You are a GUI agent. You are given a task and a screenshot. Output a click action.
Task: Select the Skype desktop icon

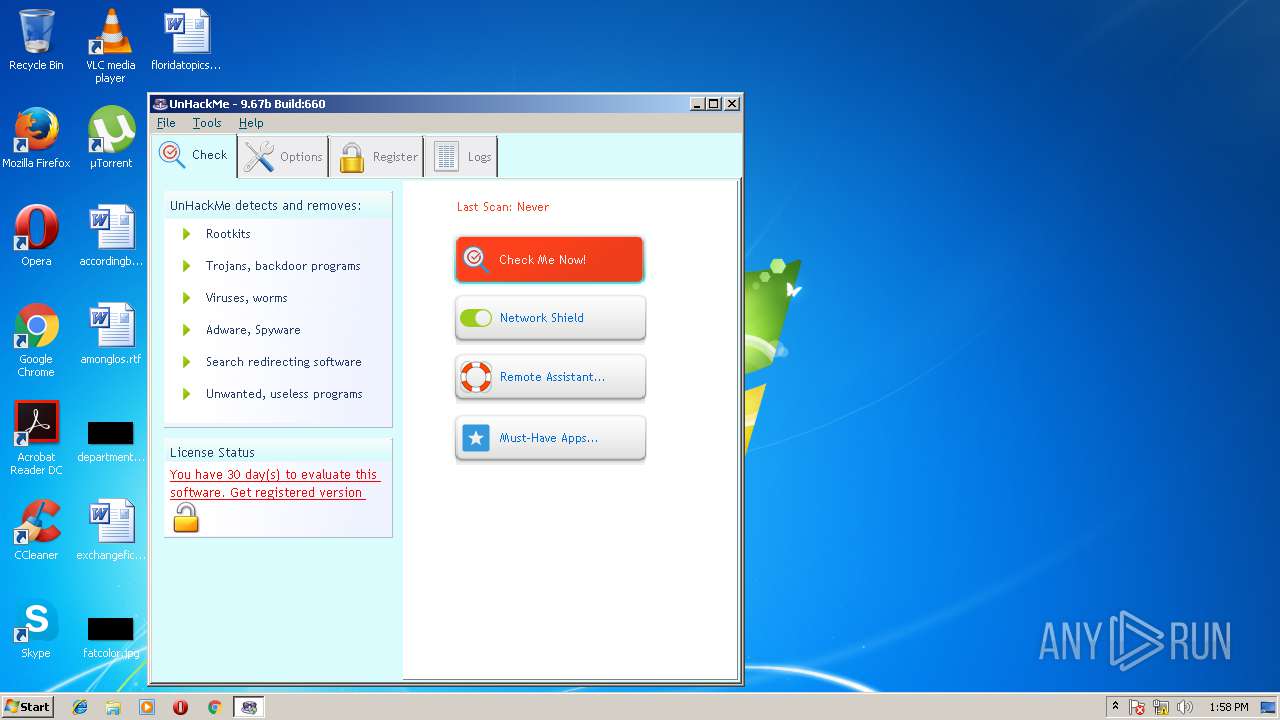[36, 628]
